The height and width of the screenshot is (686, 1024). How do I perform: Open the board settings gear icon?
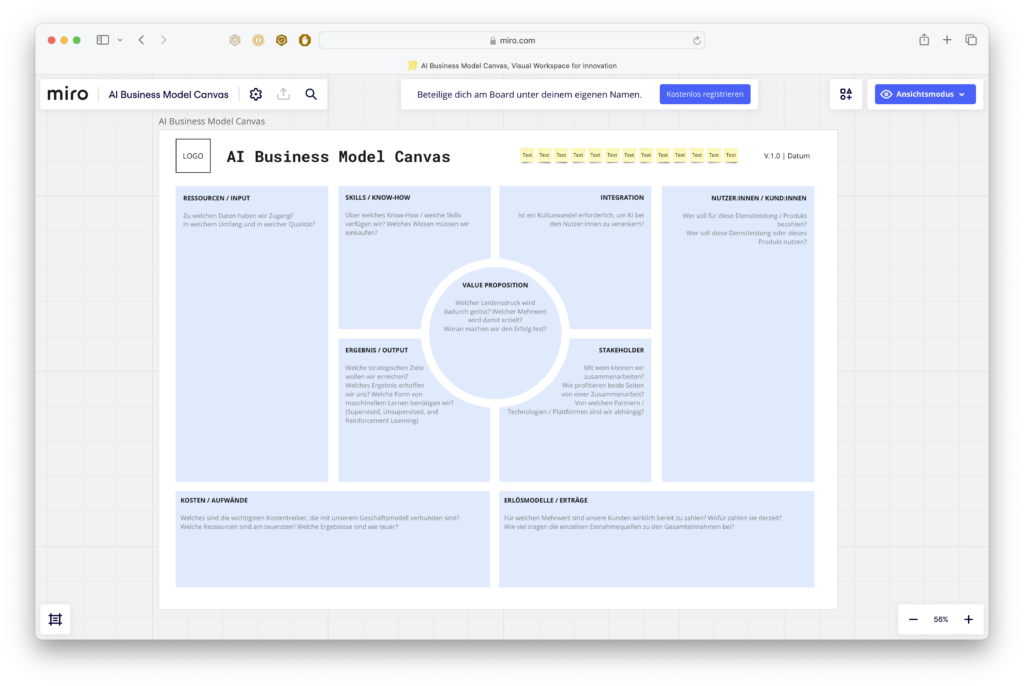(x=255, y=93)
